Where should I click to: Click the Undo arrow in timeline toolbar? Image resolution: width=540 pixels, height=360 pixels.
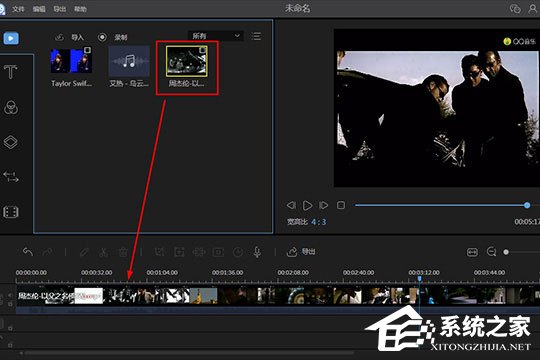coord(28,252)
